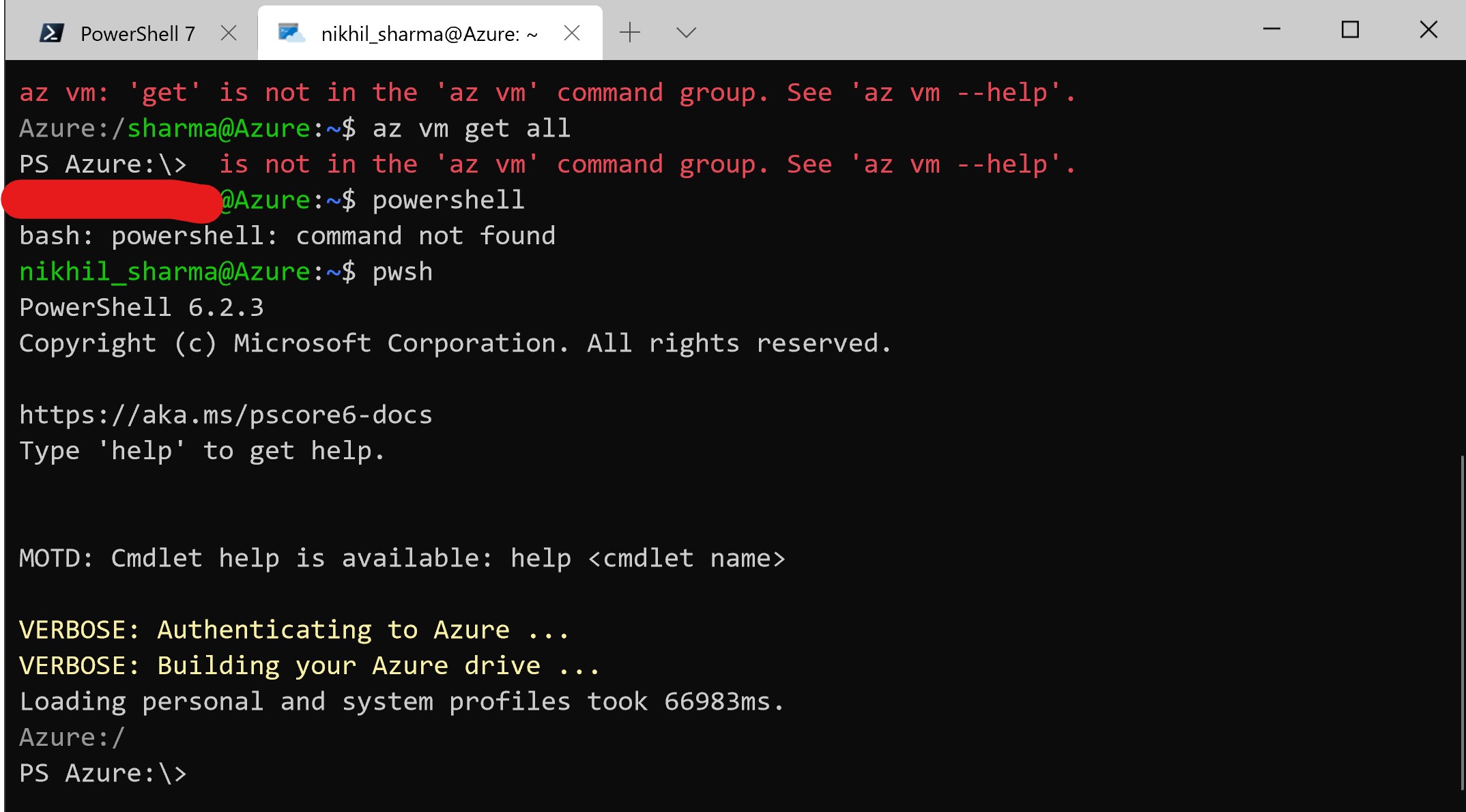Viewport: 1466px width, 812px height.
Task: Click the PowerShell 6.2.3 version text
Action: coord(140,307)
